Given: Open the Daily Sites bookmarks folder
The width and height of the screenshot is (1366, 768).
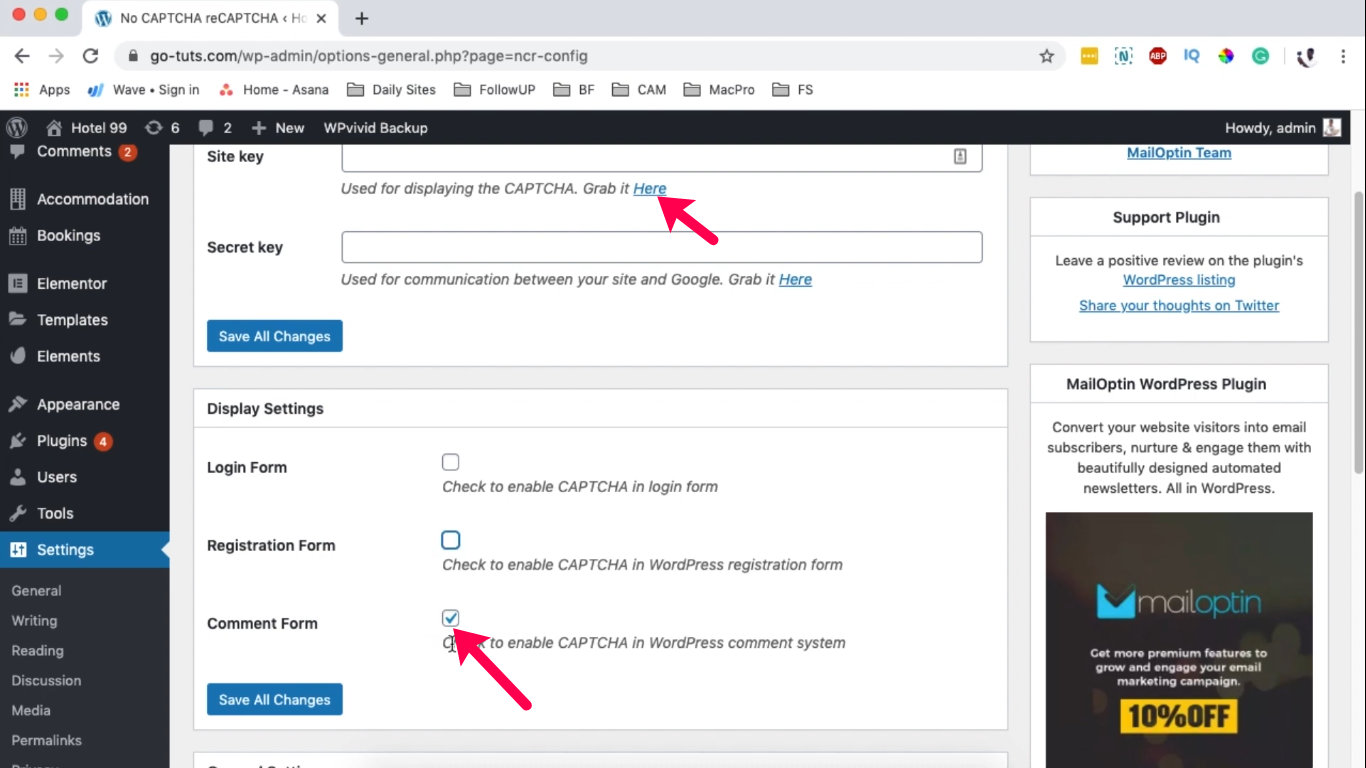Looking at the screenshot, I should [x=391, y=90].
